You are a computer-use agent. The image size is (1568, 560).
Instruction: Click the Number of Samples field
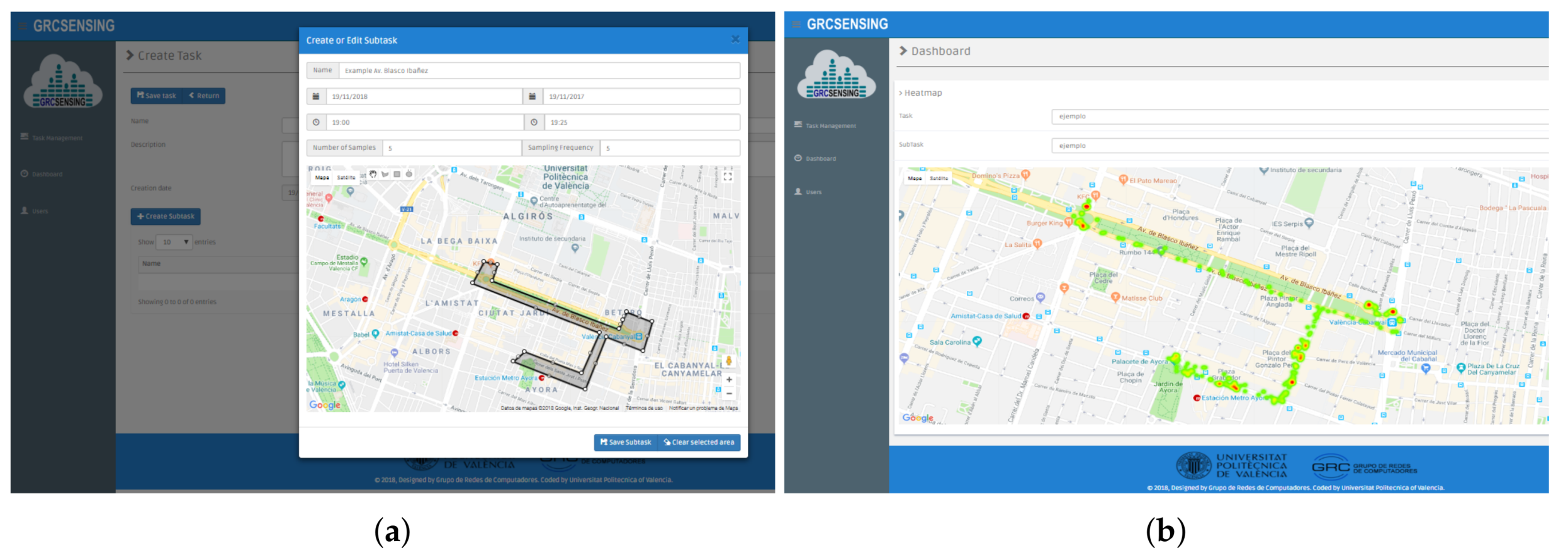click(x=452, y=148)
